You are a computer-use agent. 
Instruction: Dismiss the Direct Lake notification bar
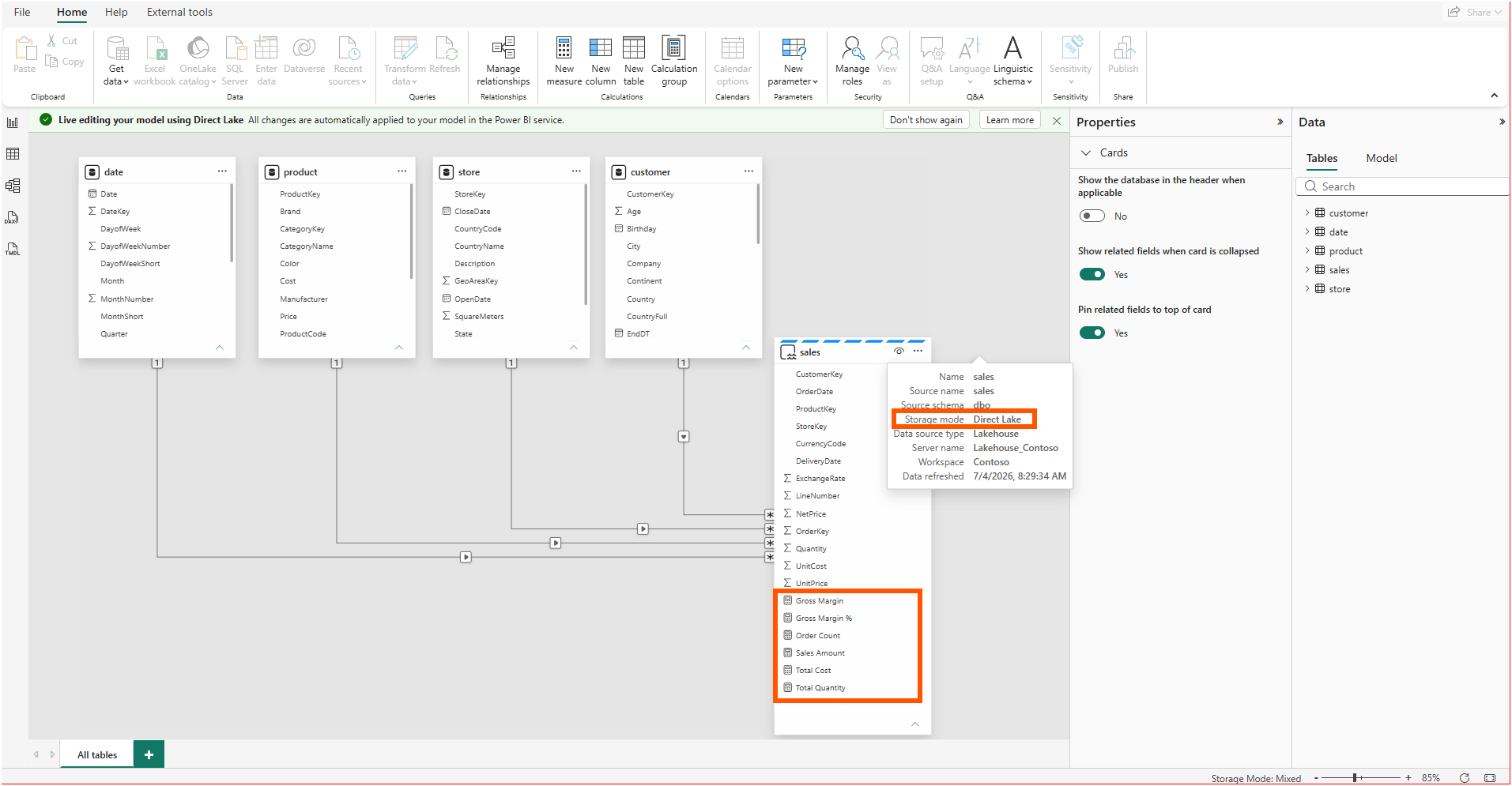[x=1057, y=121]
